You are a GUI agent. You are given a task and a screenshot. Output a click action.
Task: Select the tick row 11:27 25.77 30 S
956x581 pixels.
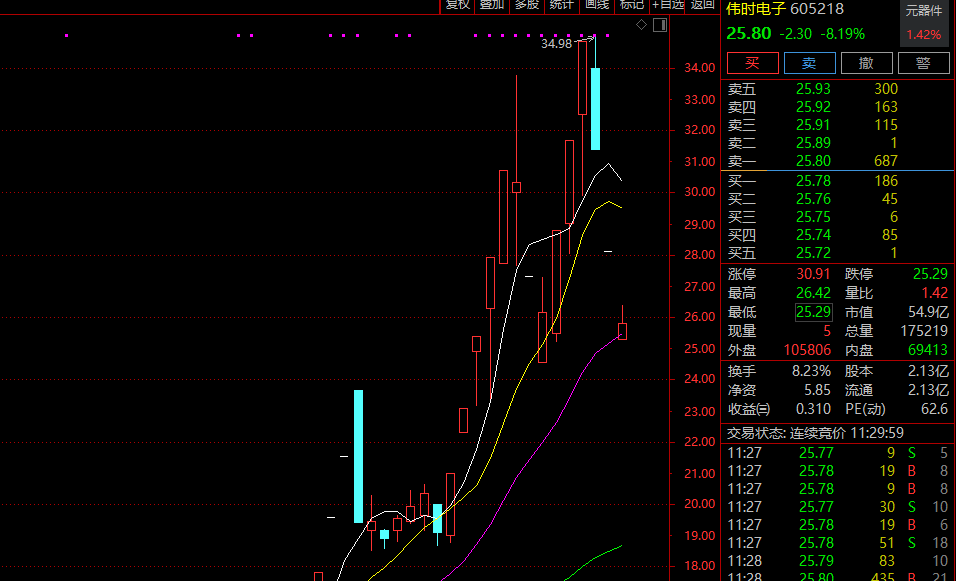(x=838, y=507)
